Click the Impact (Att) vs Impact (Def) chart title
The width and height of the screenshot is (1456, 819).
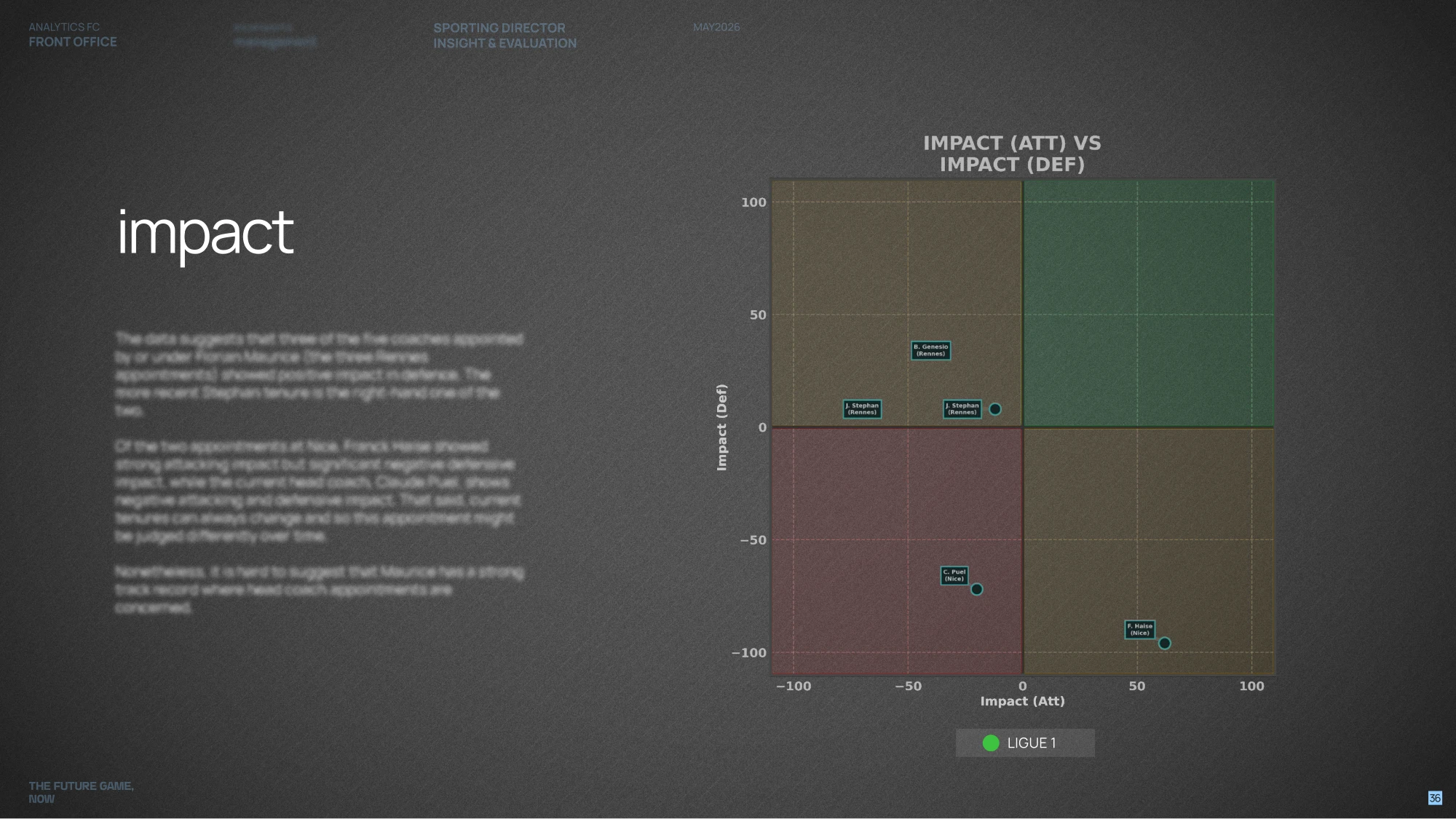tap(1012, 154)
